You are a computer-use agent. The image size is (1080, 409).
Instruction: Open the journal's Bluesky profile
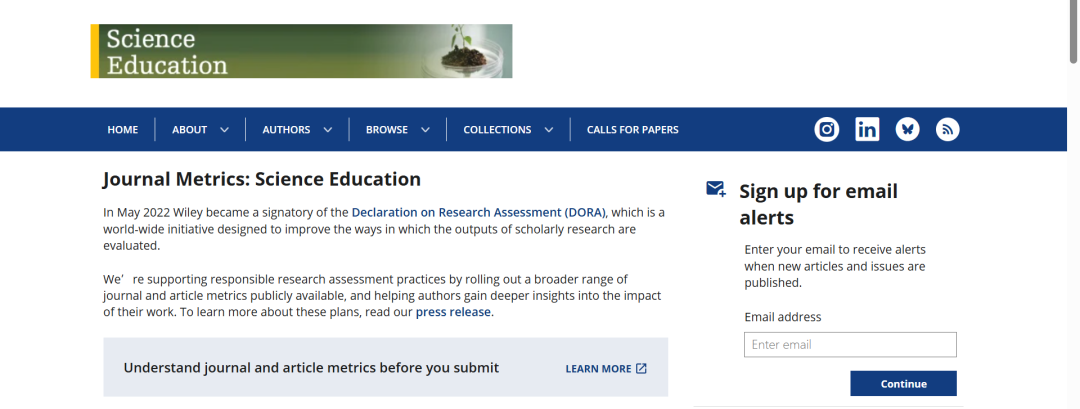pyautogui.click(x=907, y=129)
